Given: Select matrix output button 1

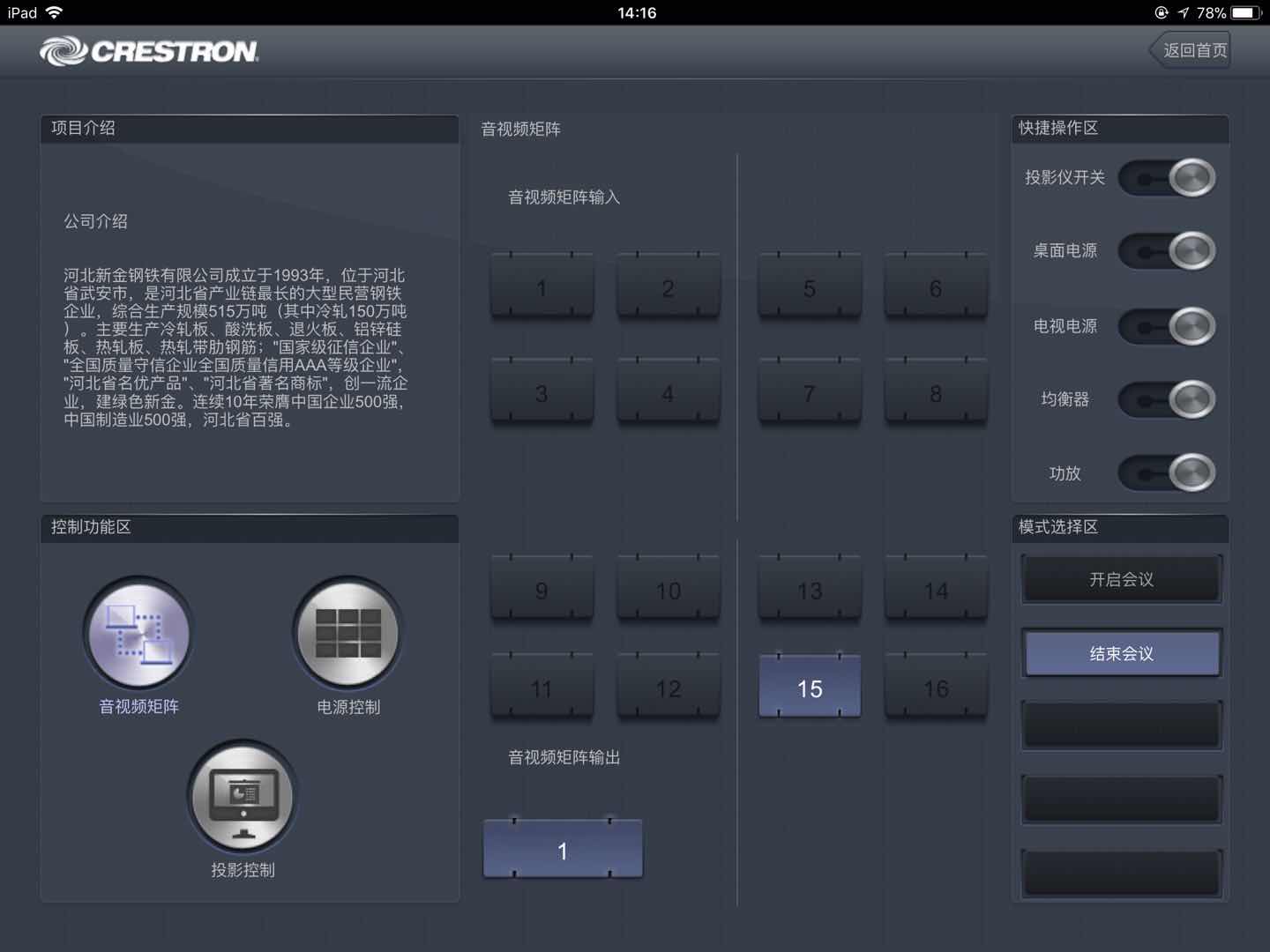Looking at the screenshot, I should (x=563, y=850).
